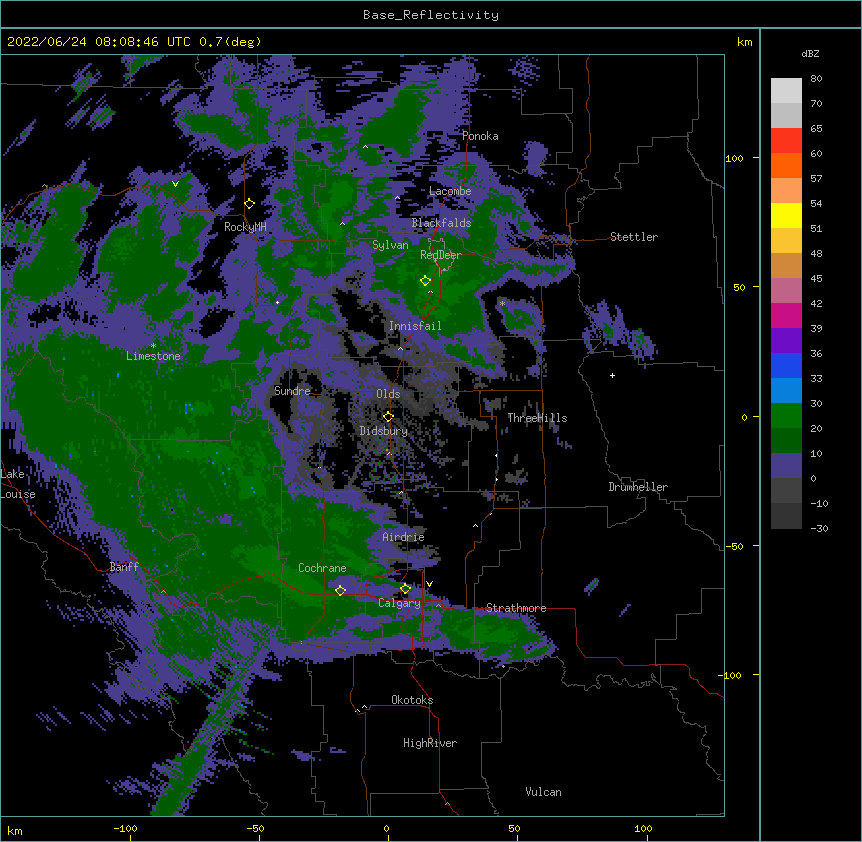The height and width of the screenshot is (842, 862).
Task: Select the yellow station marker below RedDeer
Action: (x=426, y=281)
